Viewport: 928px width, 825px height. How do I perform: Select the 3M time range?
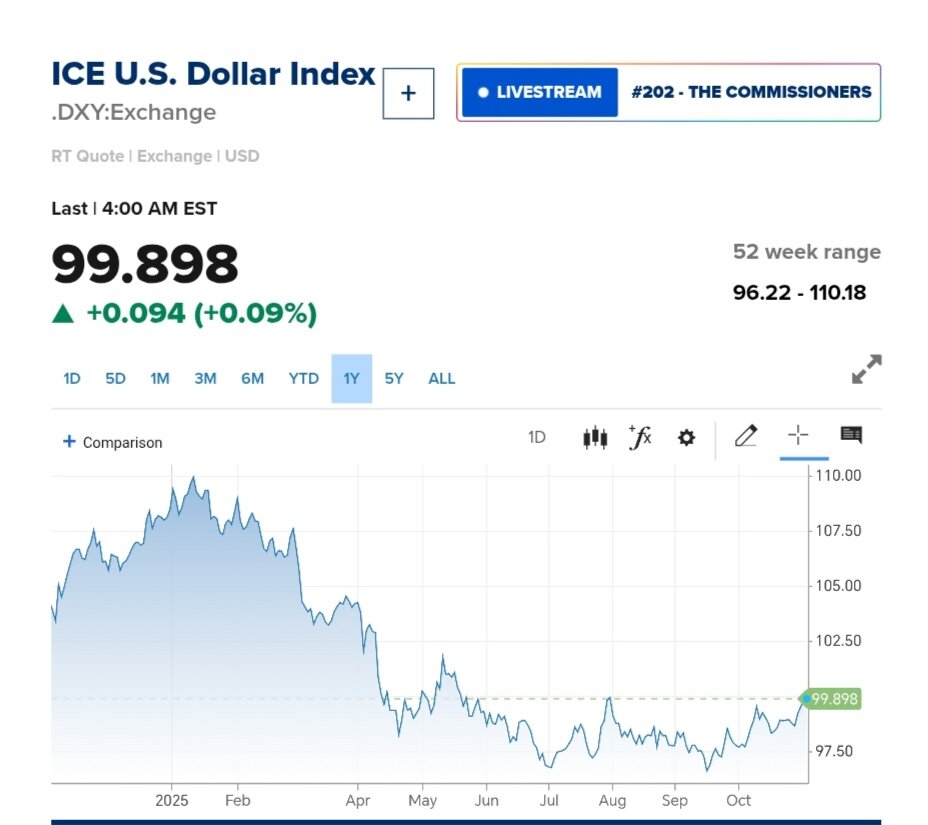[x=205, y=378]
